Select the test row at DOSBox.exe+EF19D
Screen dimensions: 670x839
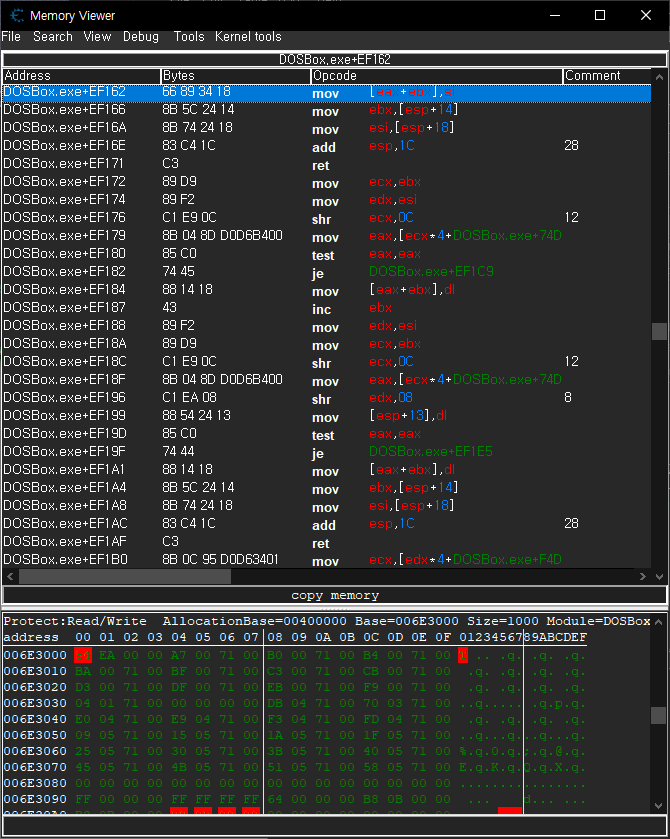(326, 434)
